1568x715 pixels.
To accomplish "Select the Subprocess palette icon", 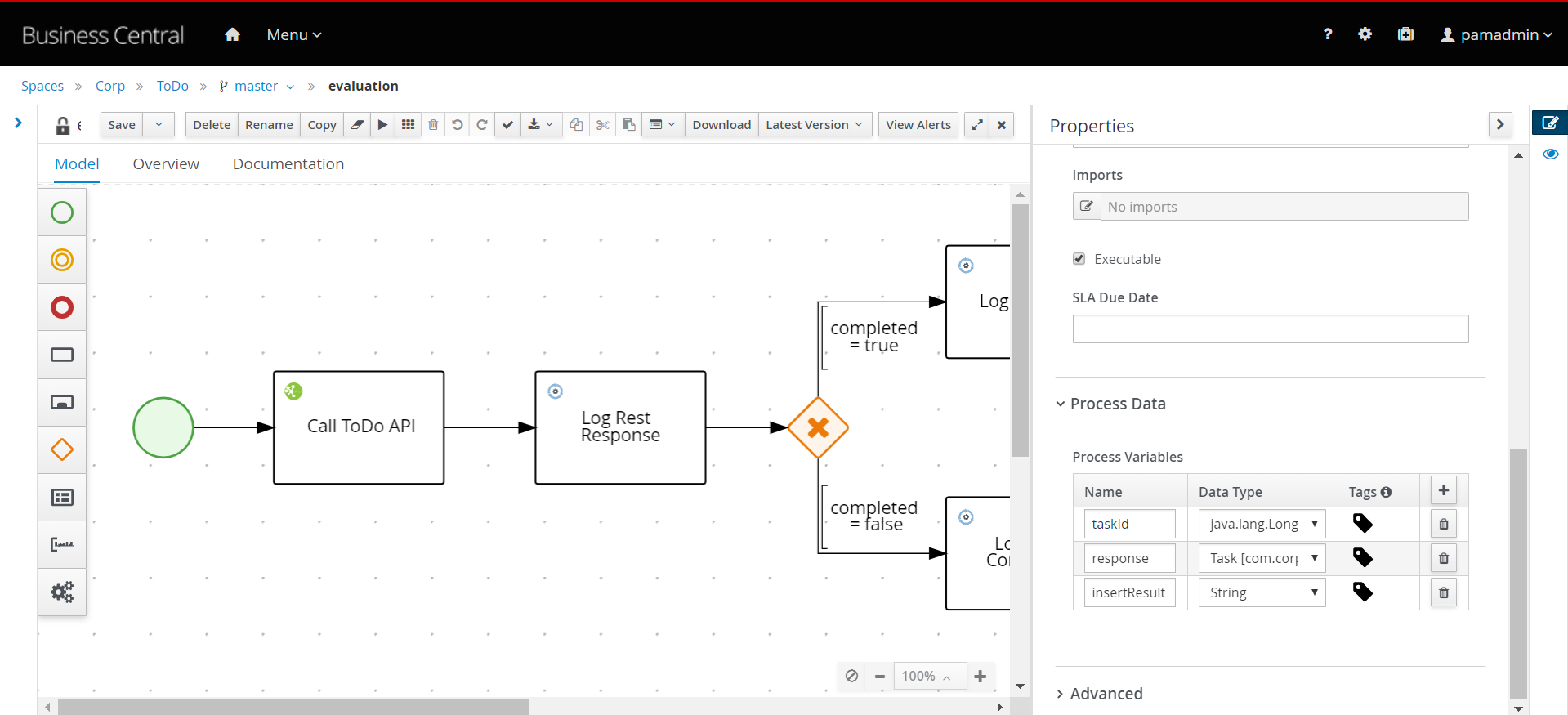I will tap(62, 402).
